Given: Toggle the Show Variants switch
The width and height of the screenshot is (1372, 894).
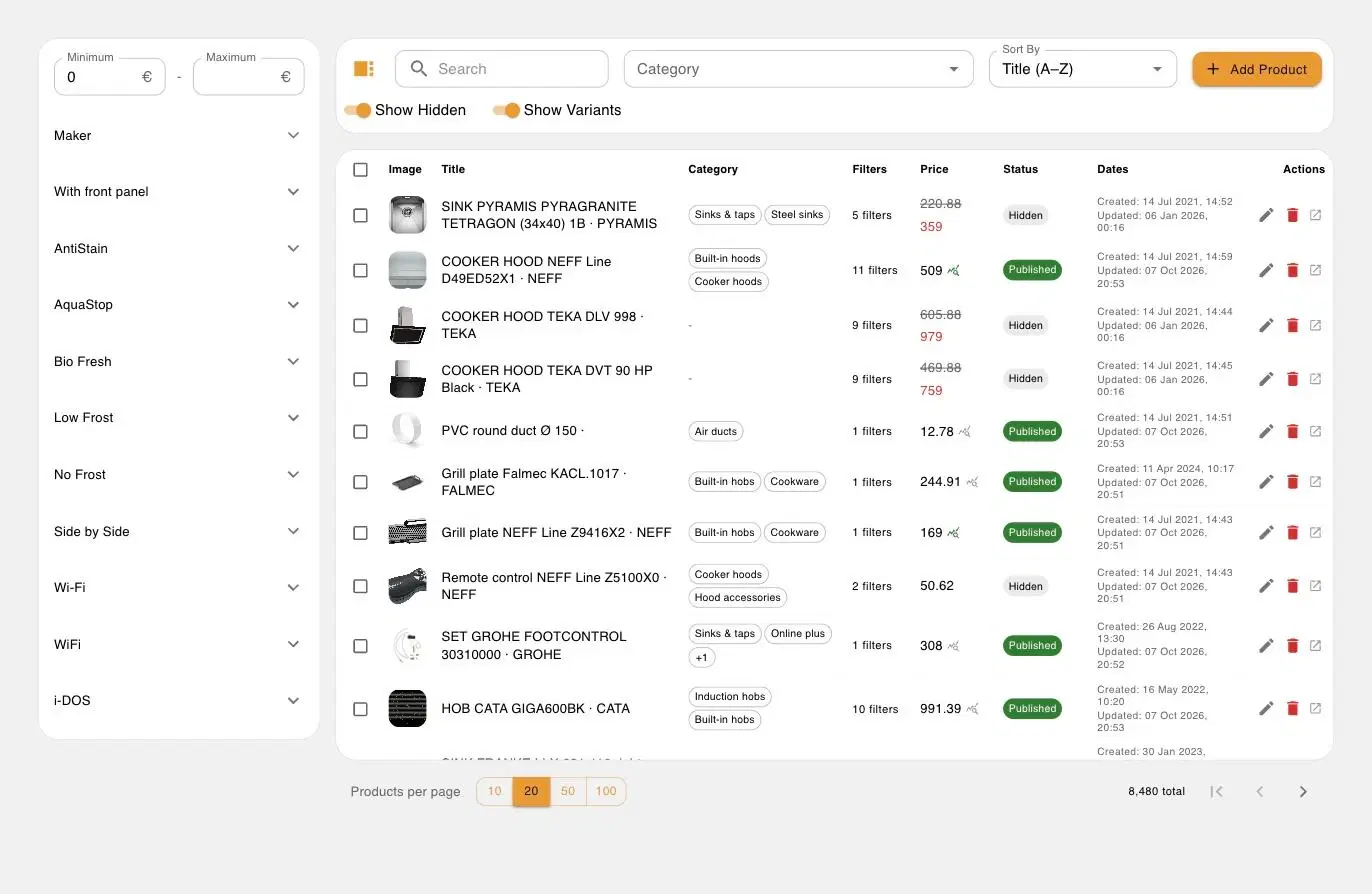Looking at the screenshot, I should (x=506, y=110).
